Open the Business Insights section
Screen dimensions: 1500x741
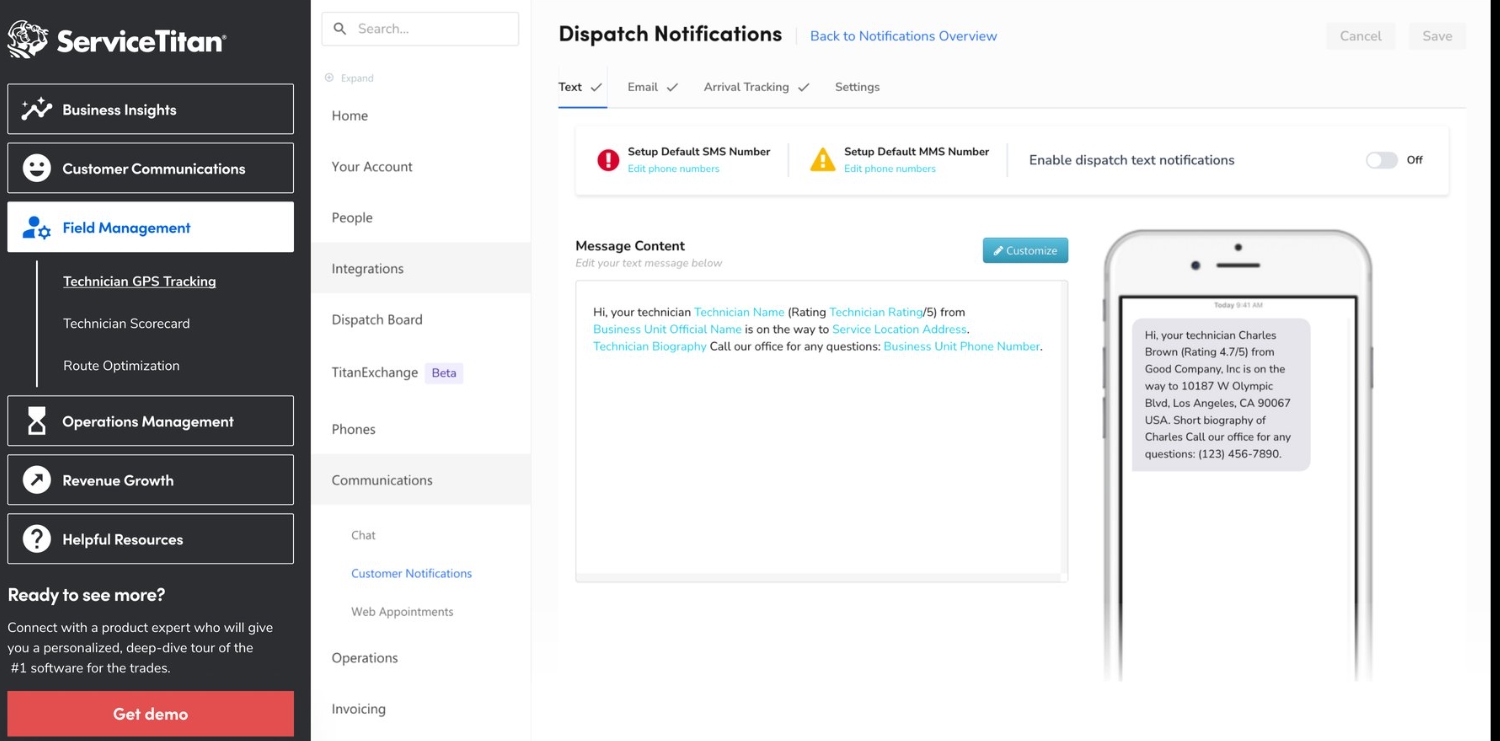click(x=151, y=109)
